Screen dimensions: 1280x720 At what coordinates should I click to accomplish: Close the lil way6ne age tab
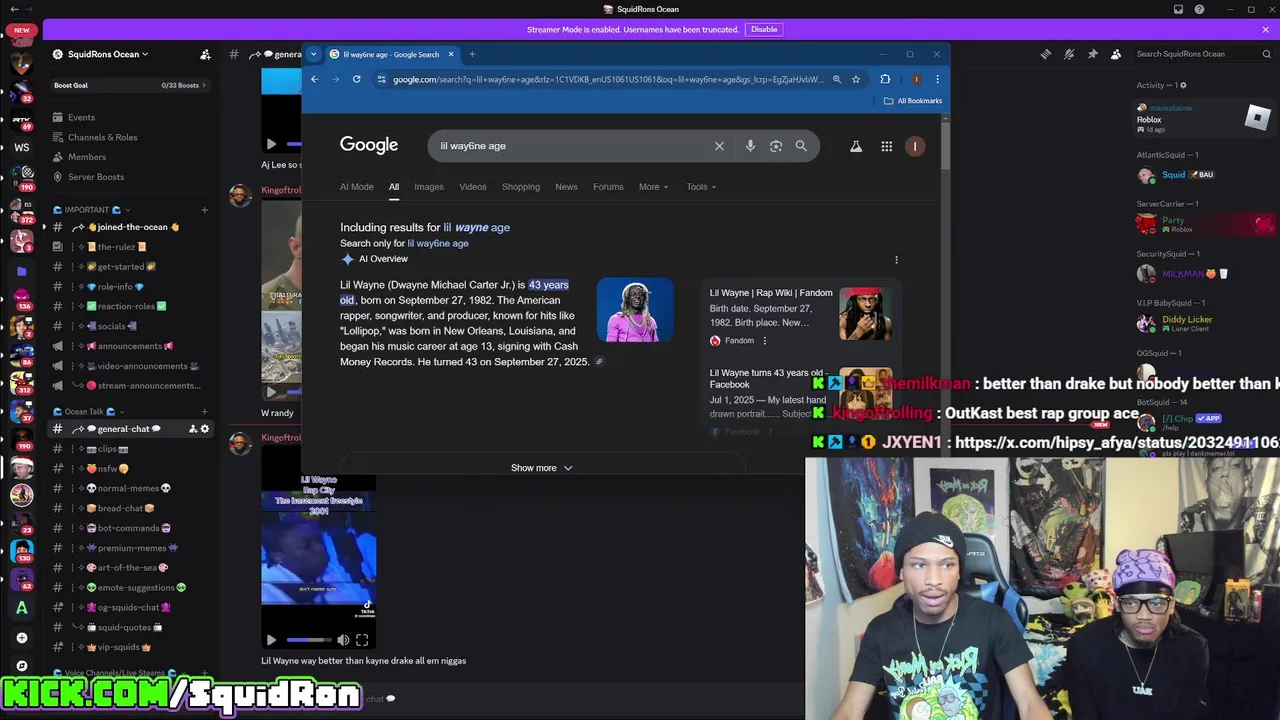pyautogui.click(x=451, y=54)
